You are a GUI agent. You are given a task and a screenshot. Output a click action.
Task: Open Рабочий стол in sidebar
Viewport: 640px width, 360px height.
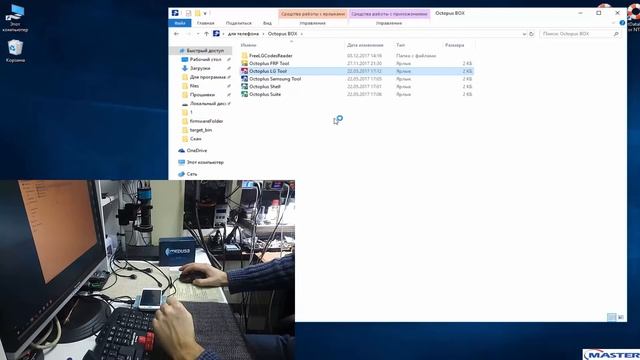205,60
